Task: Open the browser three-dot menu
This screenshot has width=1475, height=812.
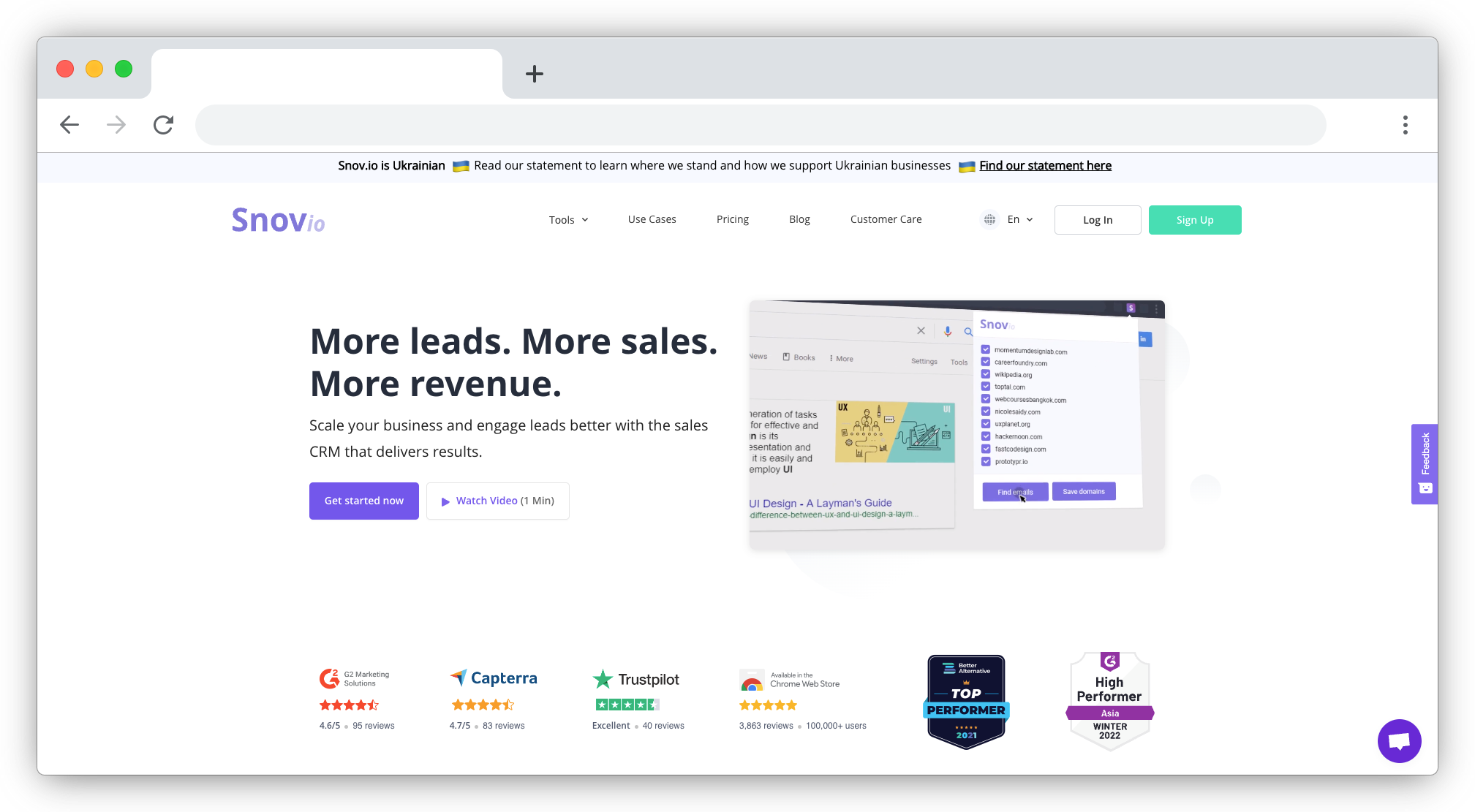Action: (x=1405, y=125)
